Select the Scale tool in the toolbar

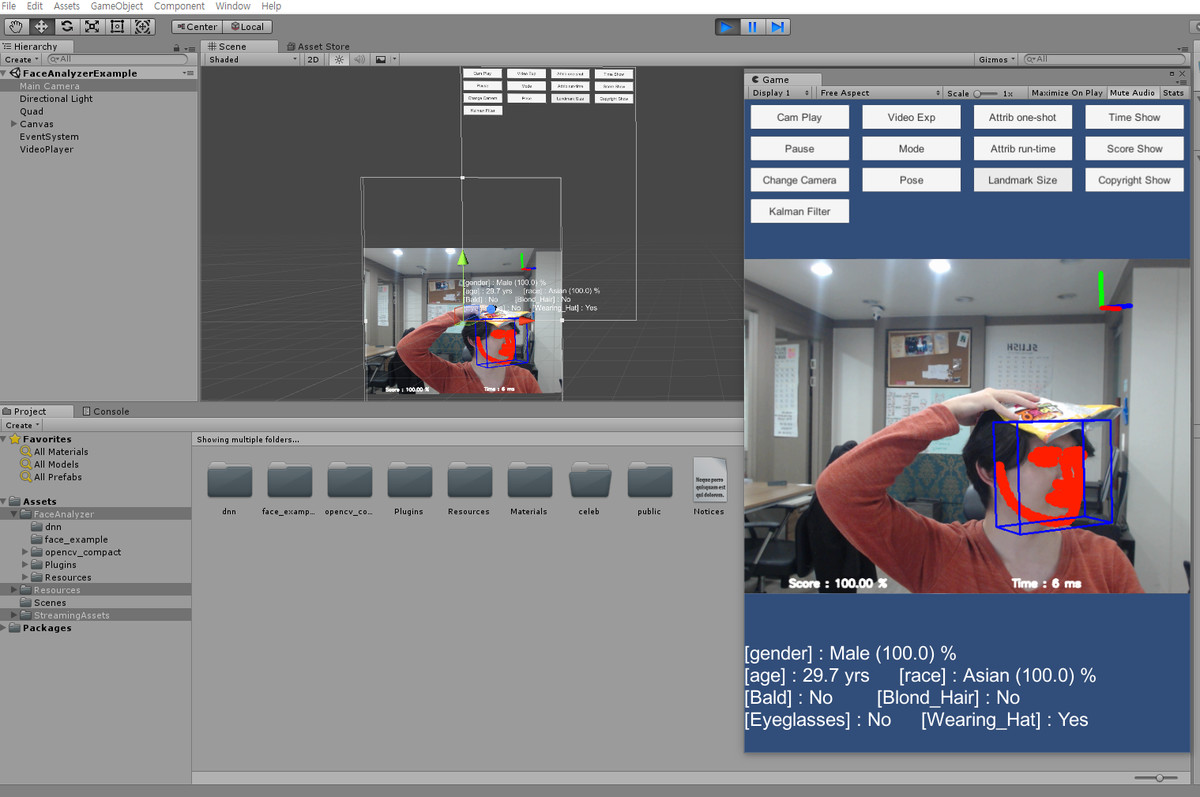coord(92,27)
